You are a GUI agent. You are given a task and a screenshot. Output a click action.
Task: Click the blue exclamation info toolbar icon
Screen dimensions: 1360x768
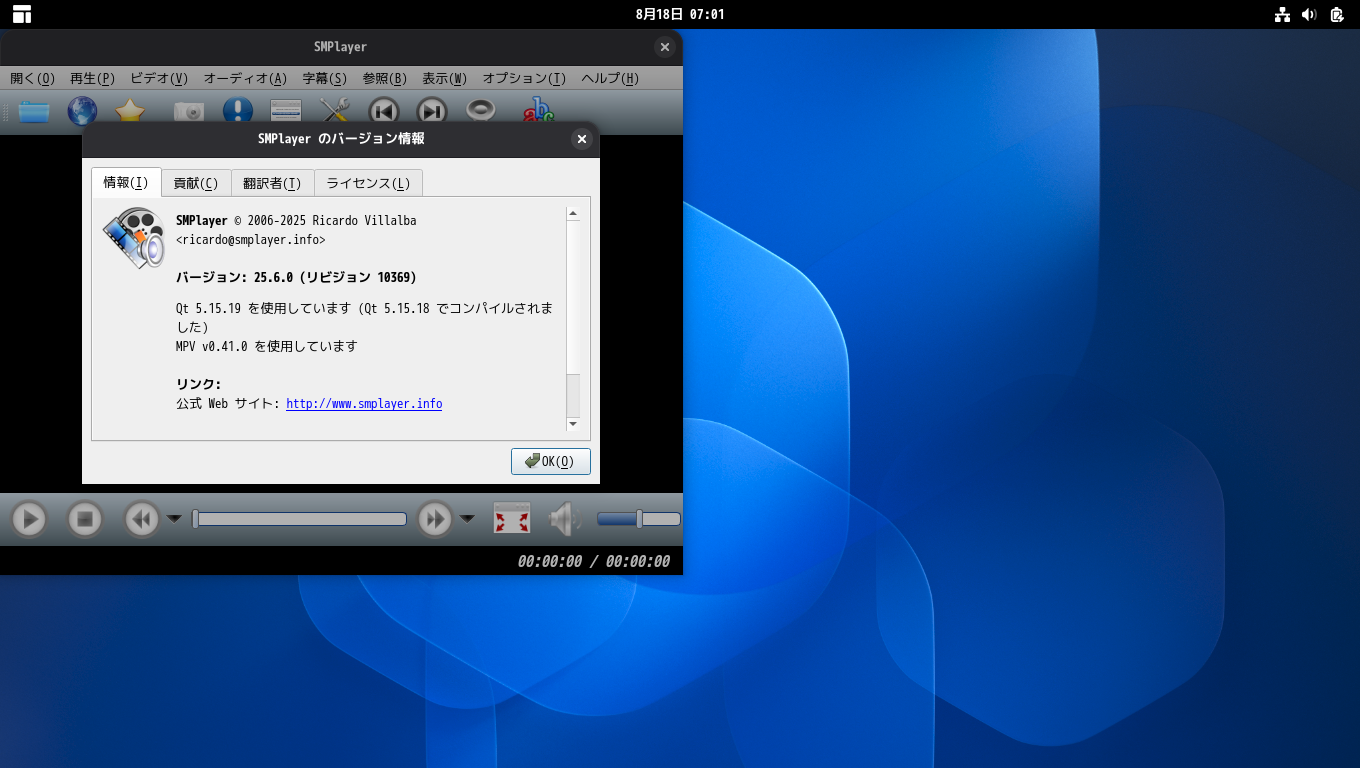click(238, 110)
